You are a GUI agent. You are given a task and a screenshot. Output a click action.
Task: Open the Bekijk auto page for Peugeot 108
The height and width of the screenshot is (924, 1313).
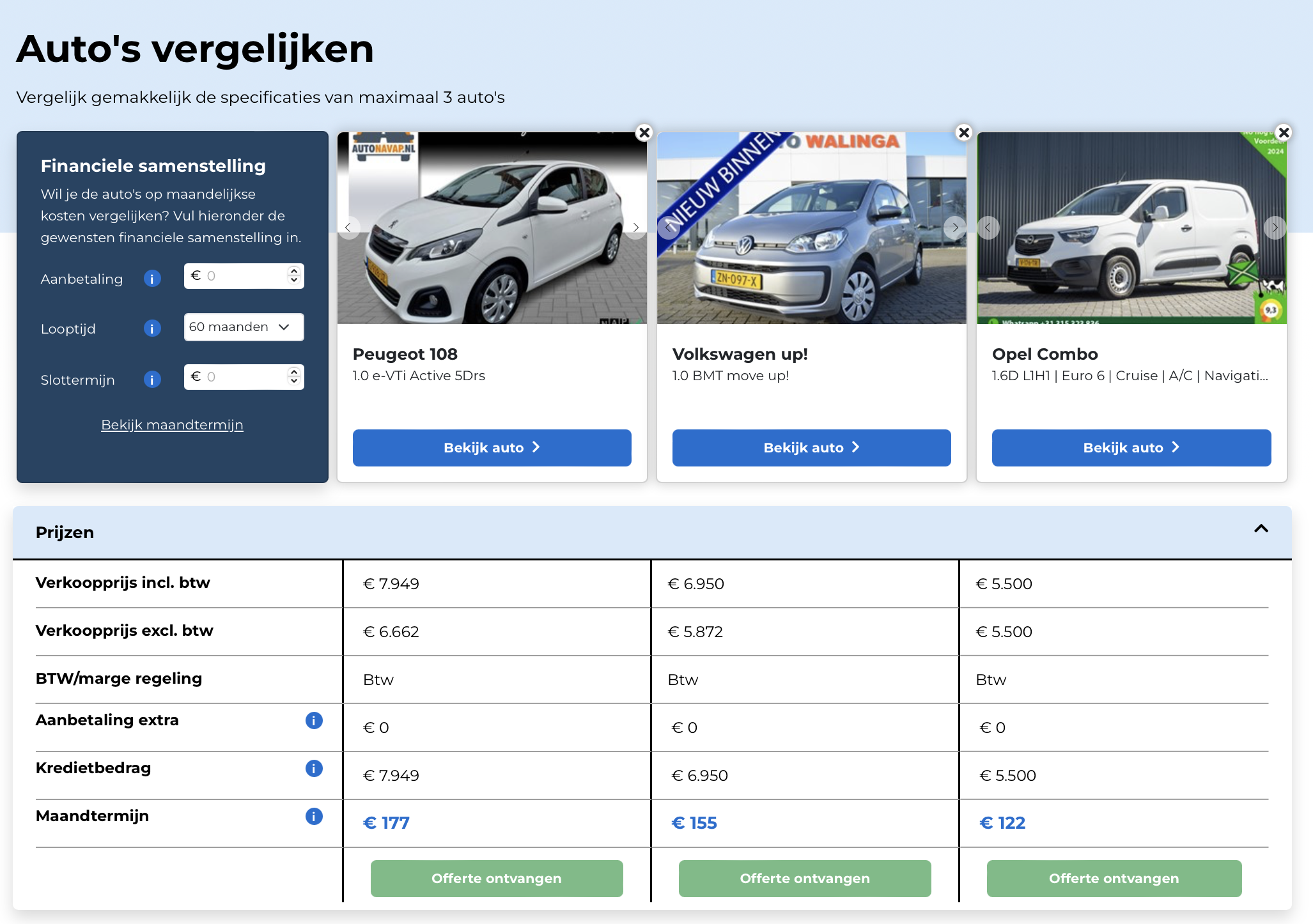click(x=492, y=447)
